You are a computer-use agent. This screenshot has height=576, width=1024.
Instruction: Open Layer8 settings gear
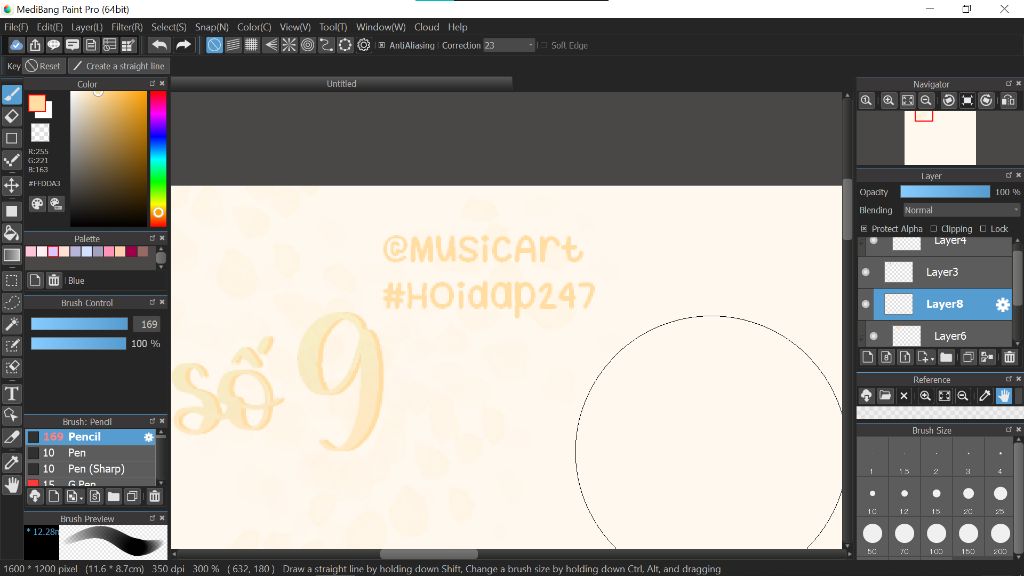tap(1002, 304)
